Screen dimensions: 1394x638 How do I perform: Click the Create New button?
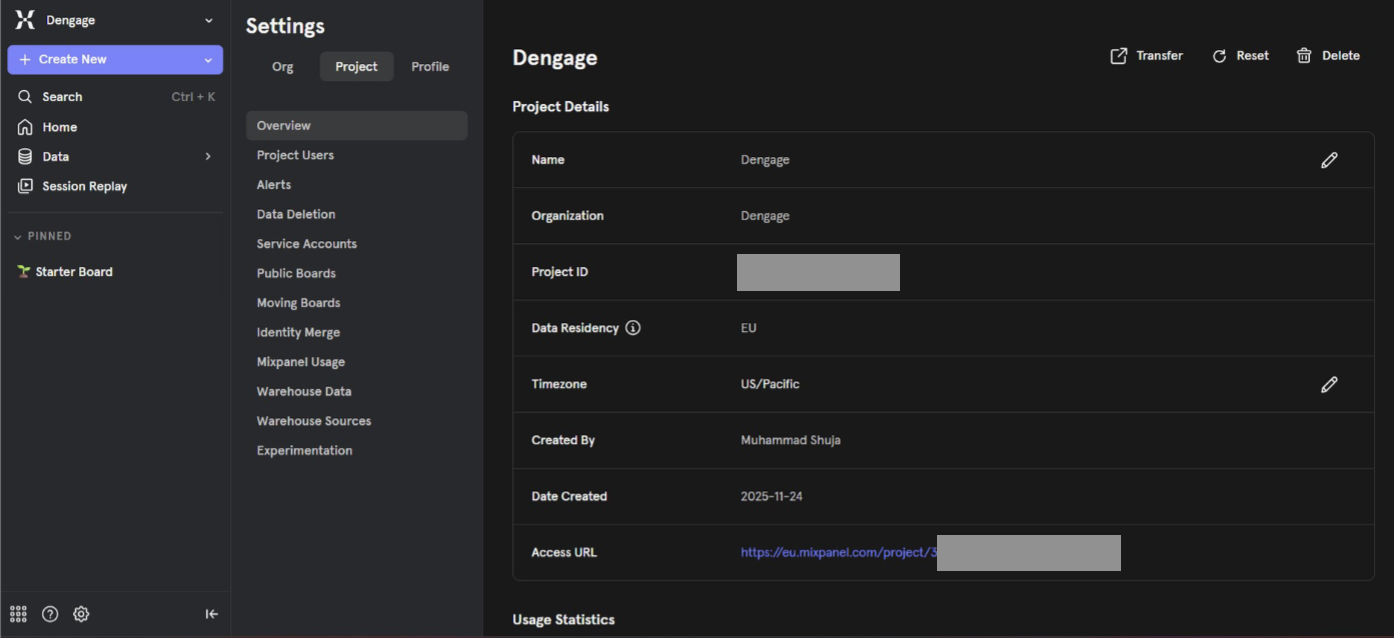pos(115,60)
